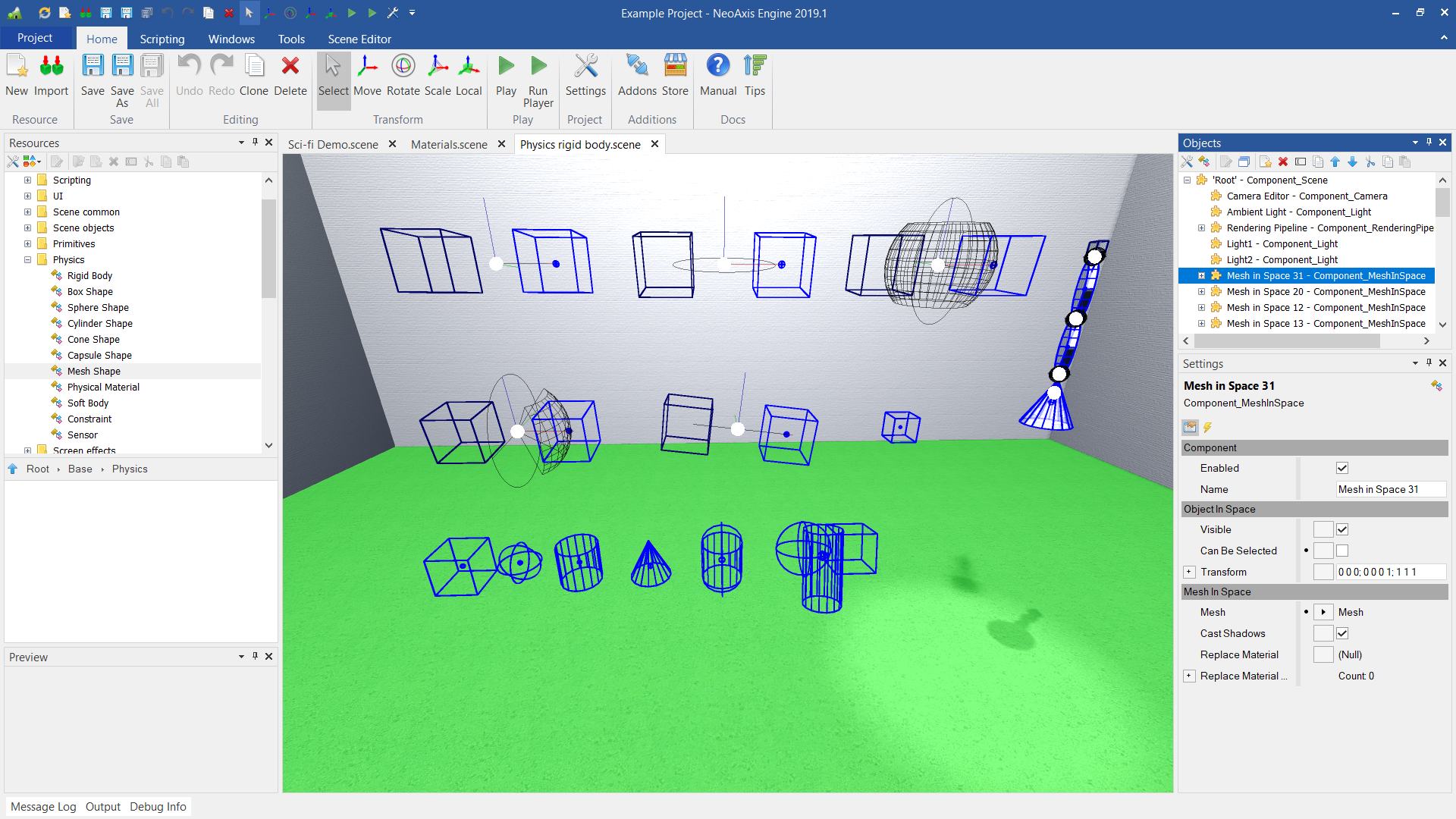Screen dimensions: 1456x819
Task: Select the Rotate transform tool
Action: click(403, 74)
